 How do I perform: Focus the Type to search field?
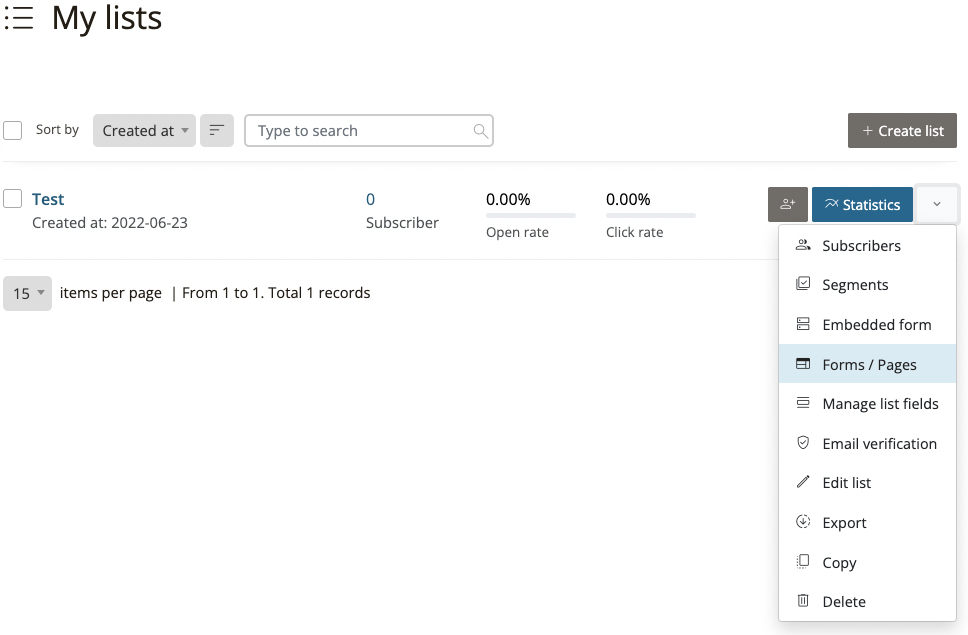click(360, 131)
